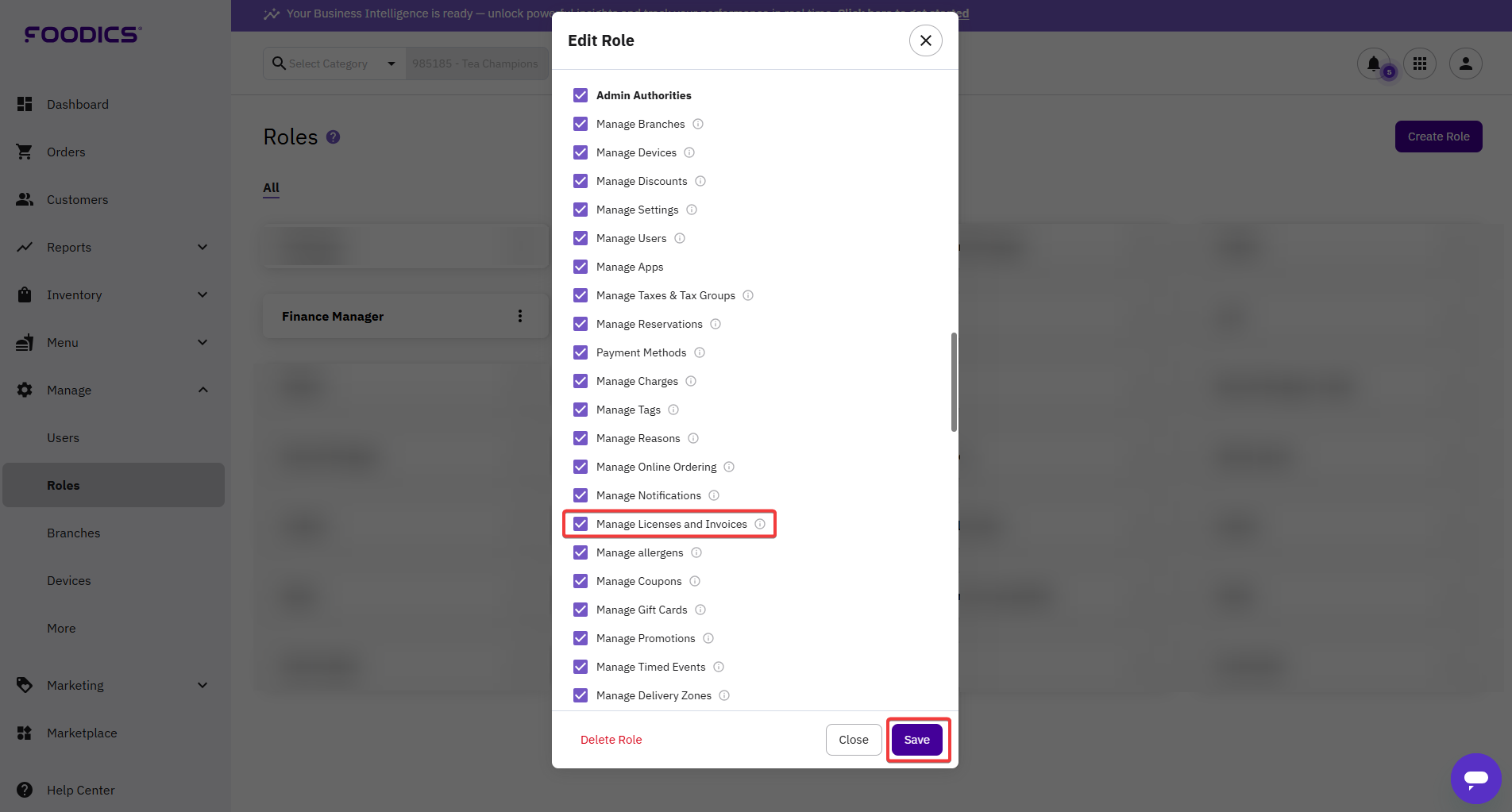1512x812 pixels.
Task: Show info for Manage Taxes & Tax Groups
Action: pos(748,295)
